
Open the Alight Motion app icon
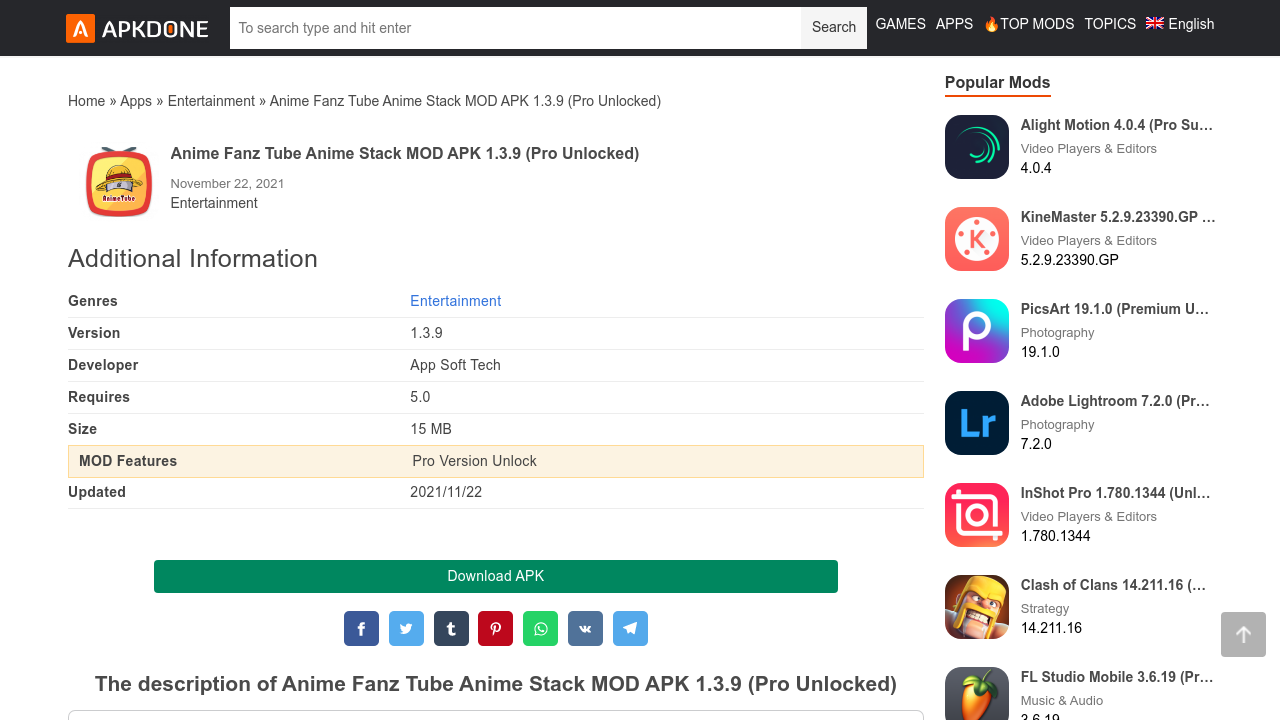point(977,147)
